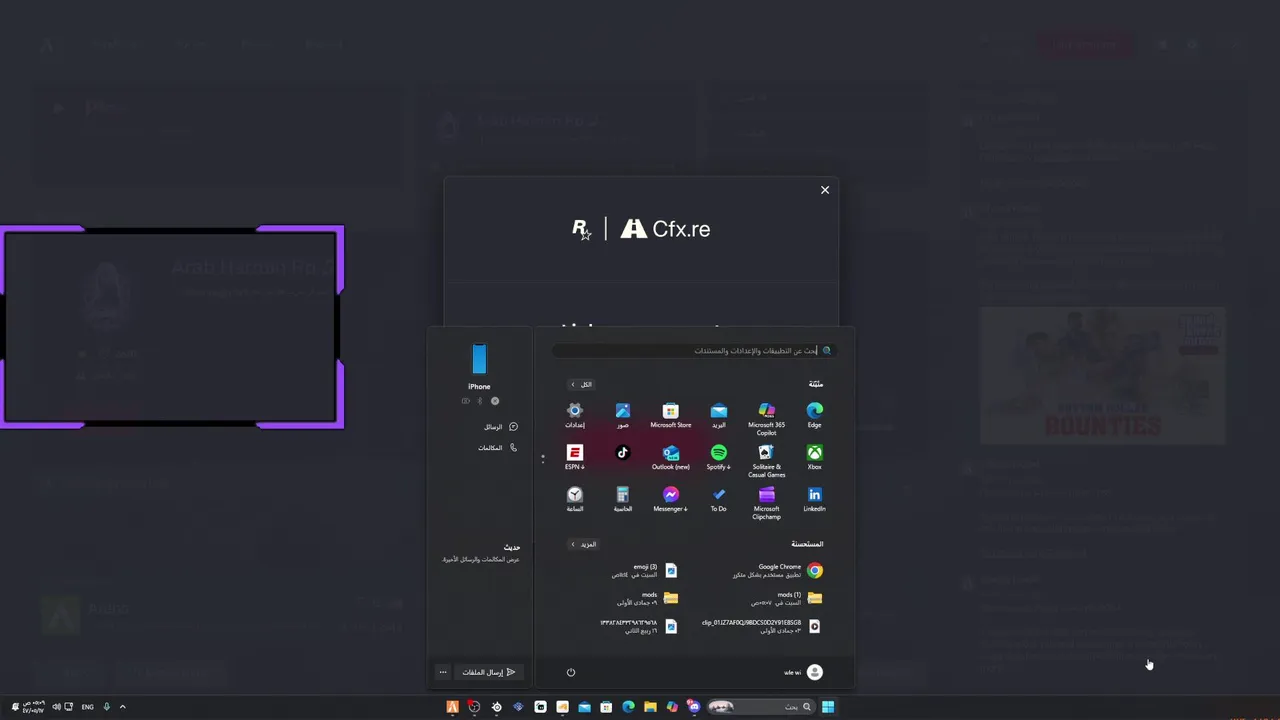Open the Arabic-numeral named recommended image file
The width and height of the screenshot is (1280, 720).
(x=639, y=626)
